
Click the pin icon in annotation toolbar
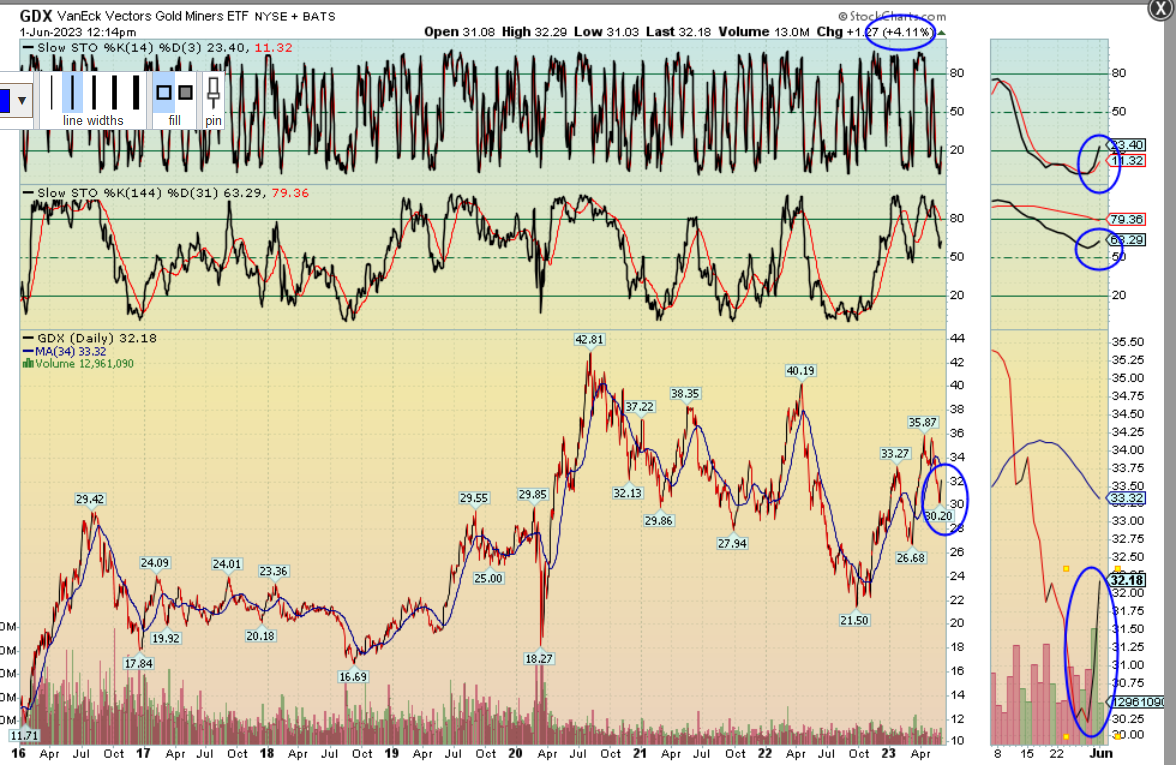[213, 98]
